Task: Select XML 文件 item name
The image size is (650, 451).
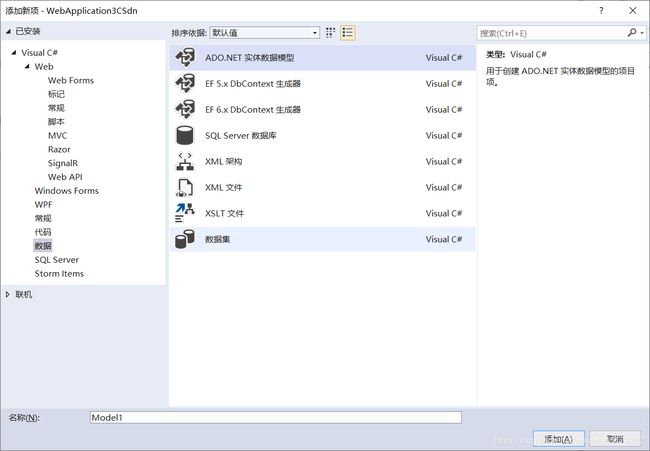Action: (x=223, y=187)
